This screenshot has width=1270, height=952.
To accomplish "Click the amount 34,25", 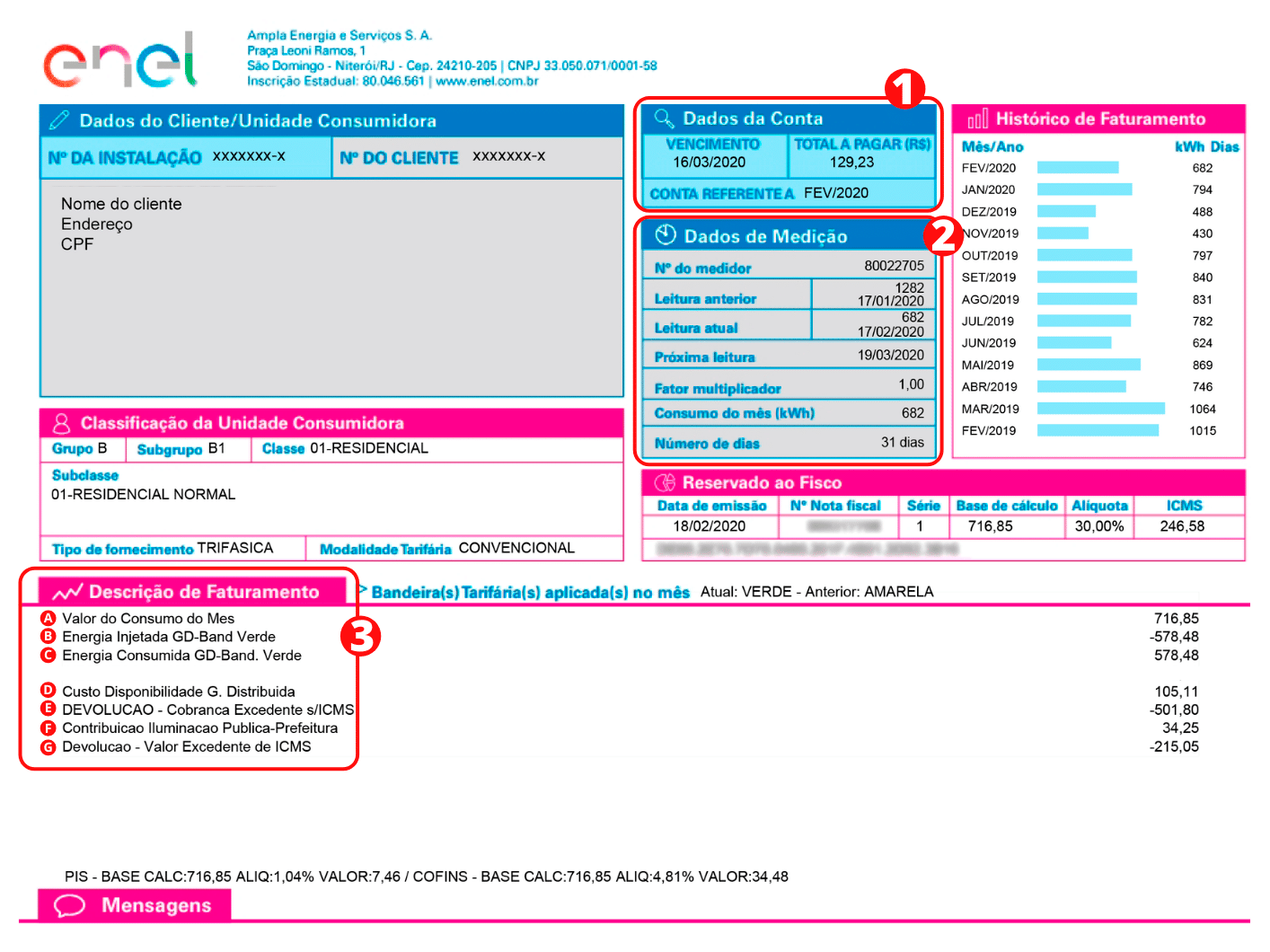I will [x=1180, y=727].
